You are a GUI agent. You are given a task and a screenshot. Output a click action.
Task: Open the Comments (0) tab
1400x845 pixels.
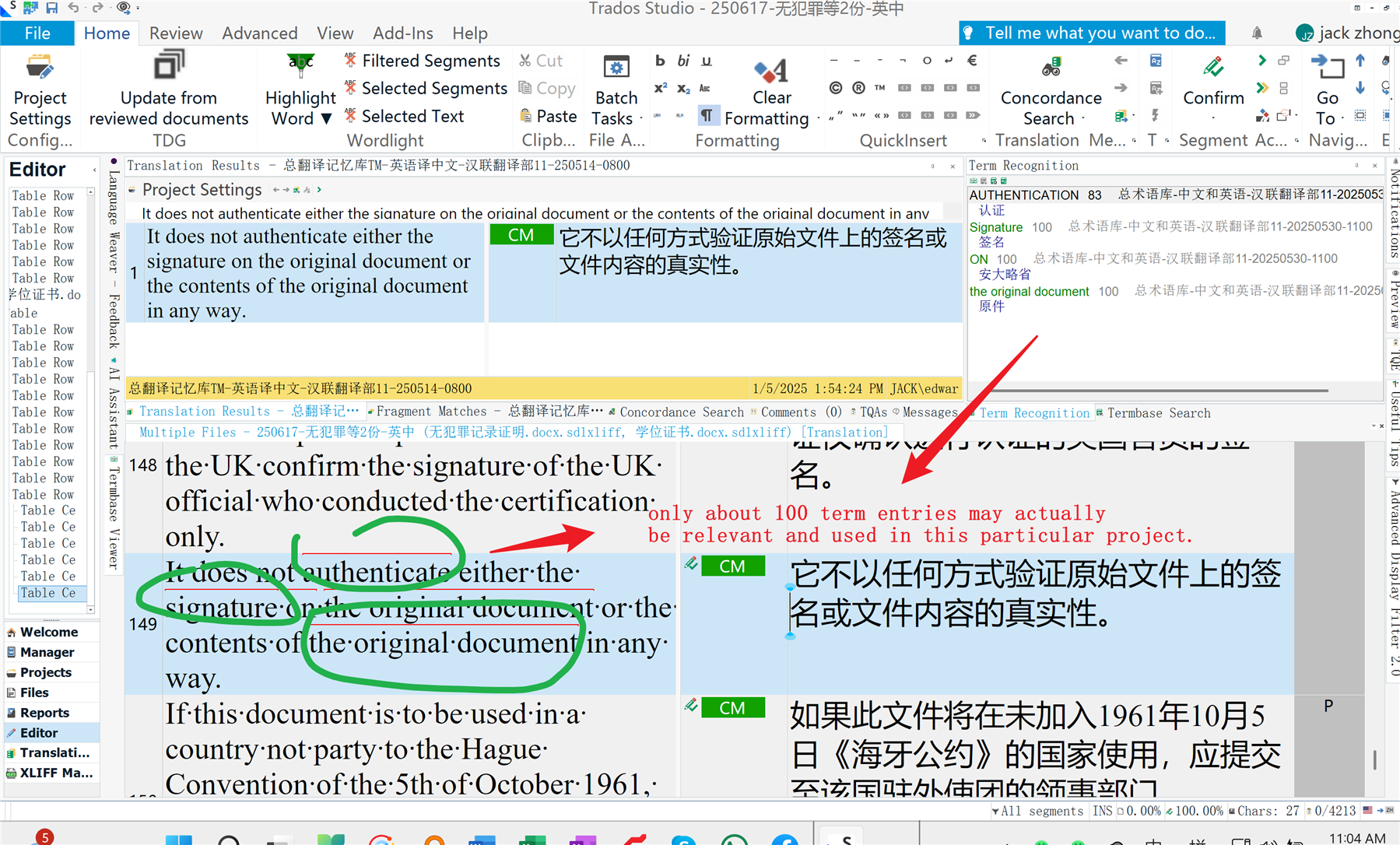tap(795, 412)
